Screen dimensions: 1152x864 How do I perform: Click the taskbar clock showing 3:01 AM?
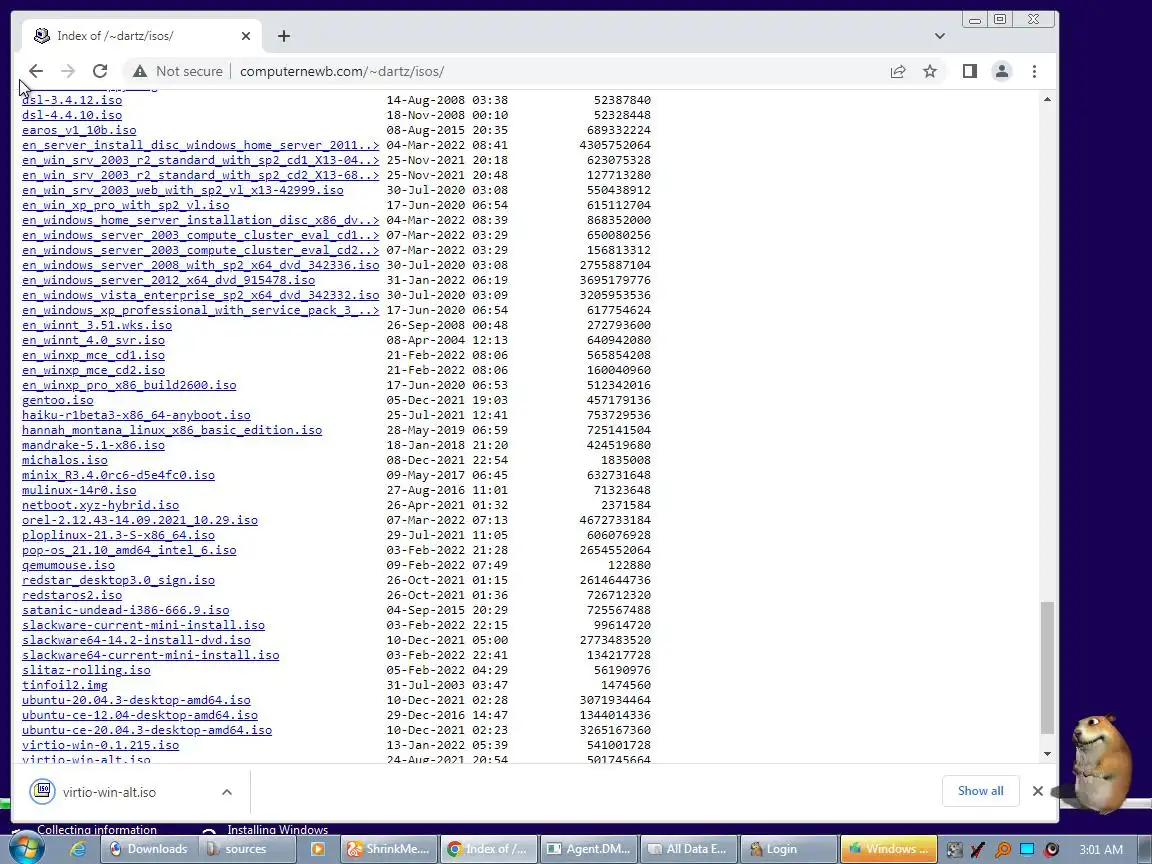pyautogui.click(x=1101, y=850)
